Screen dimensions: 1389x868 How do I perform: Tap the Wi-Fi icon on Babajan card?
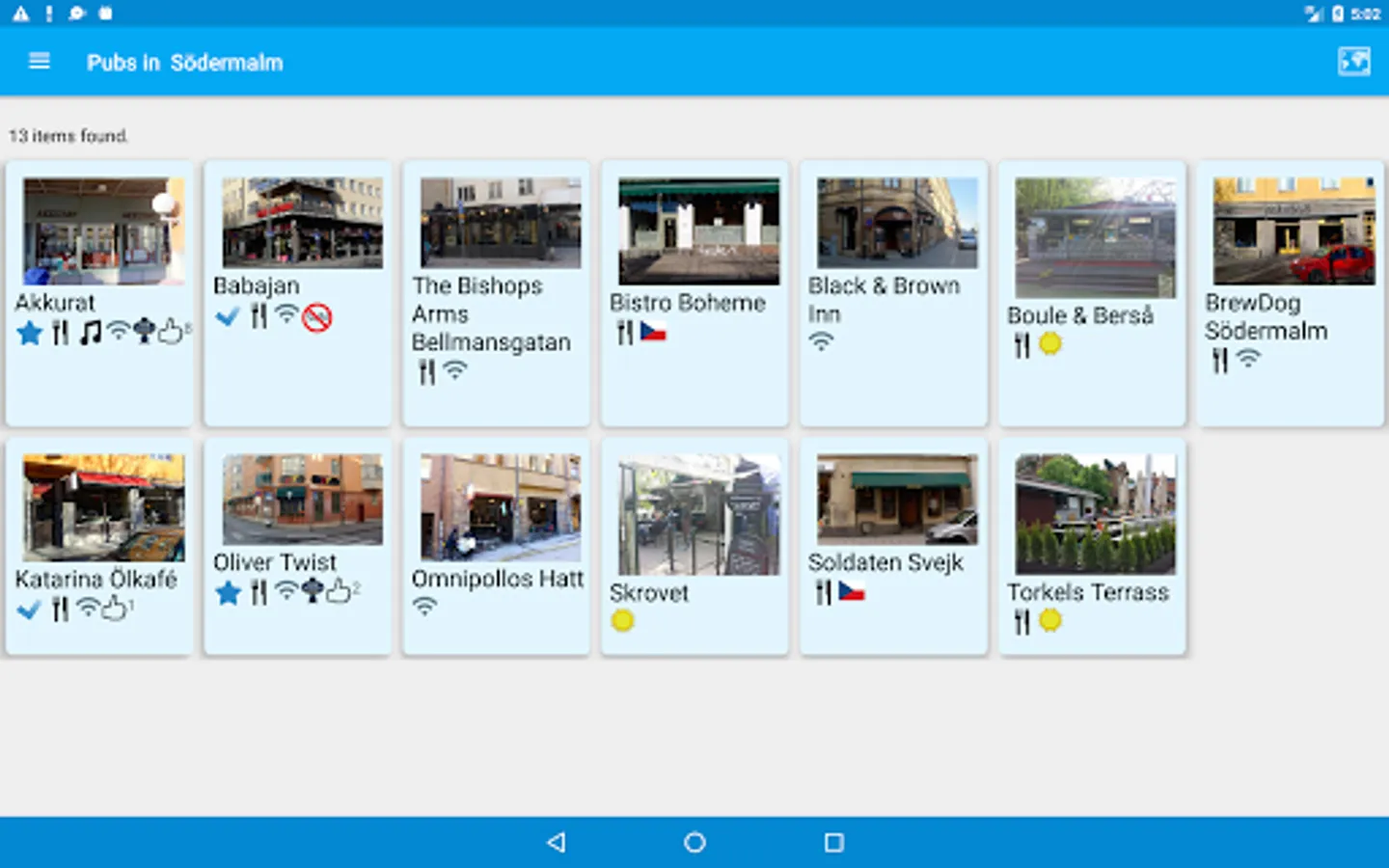coord(286,313)
